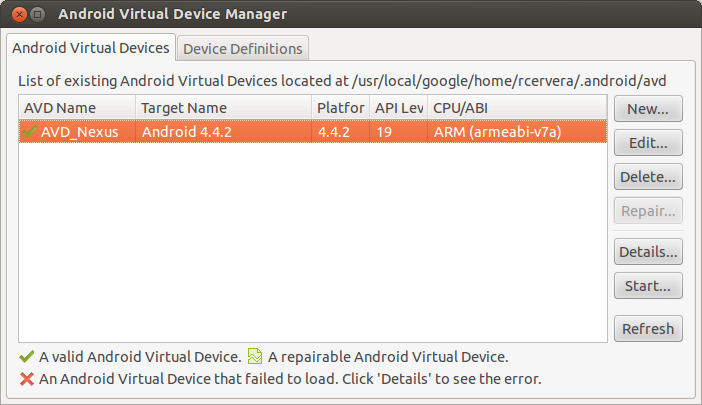The image size is (702, 405).
Task: Open the Device Definitions tab
Action: tap(242, 48)
